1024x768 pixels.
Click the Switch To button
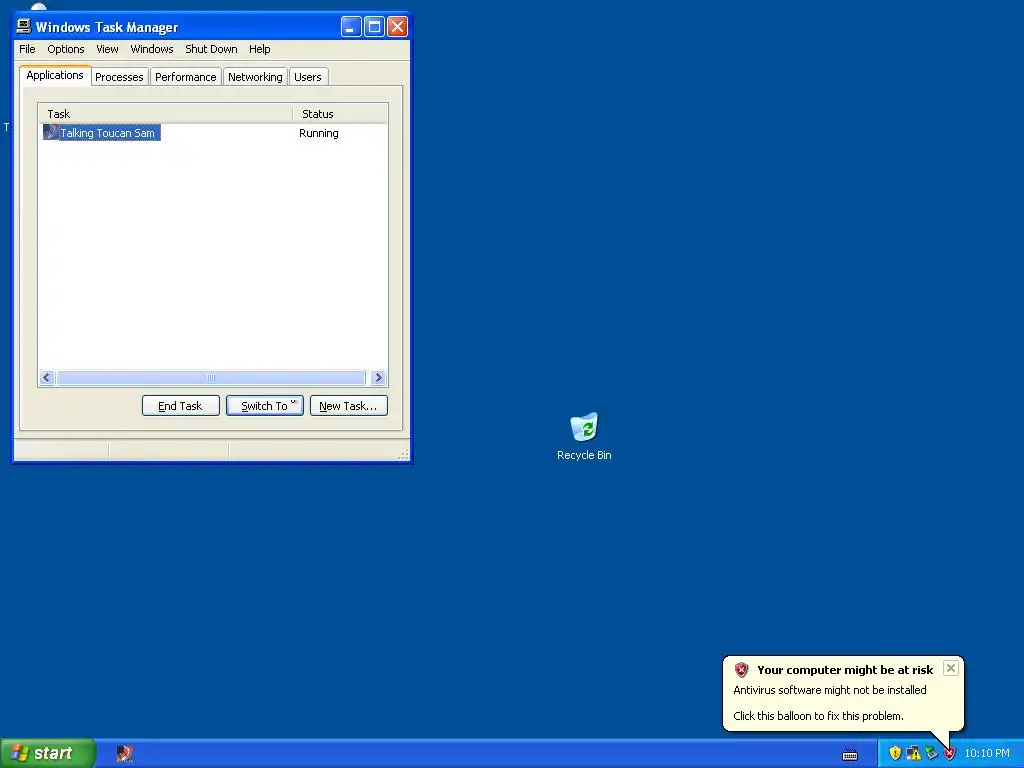click(264, 406)
